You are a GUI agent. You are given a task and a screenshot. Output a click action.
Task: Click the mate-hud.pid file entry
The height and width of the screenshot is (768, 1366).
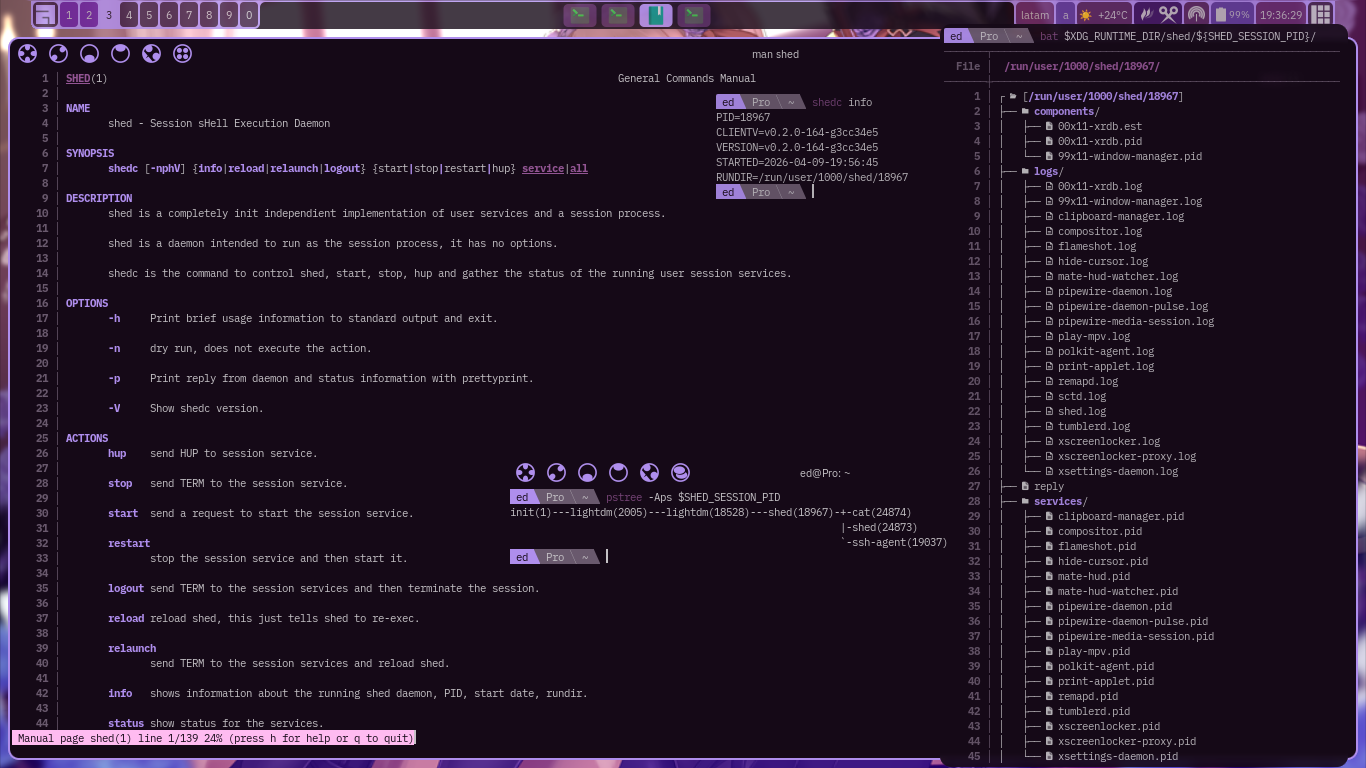(1094, 576)
